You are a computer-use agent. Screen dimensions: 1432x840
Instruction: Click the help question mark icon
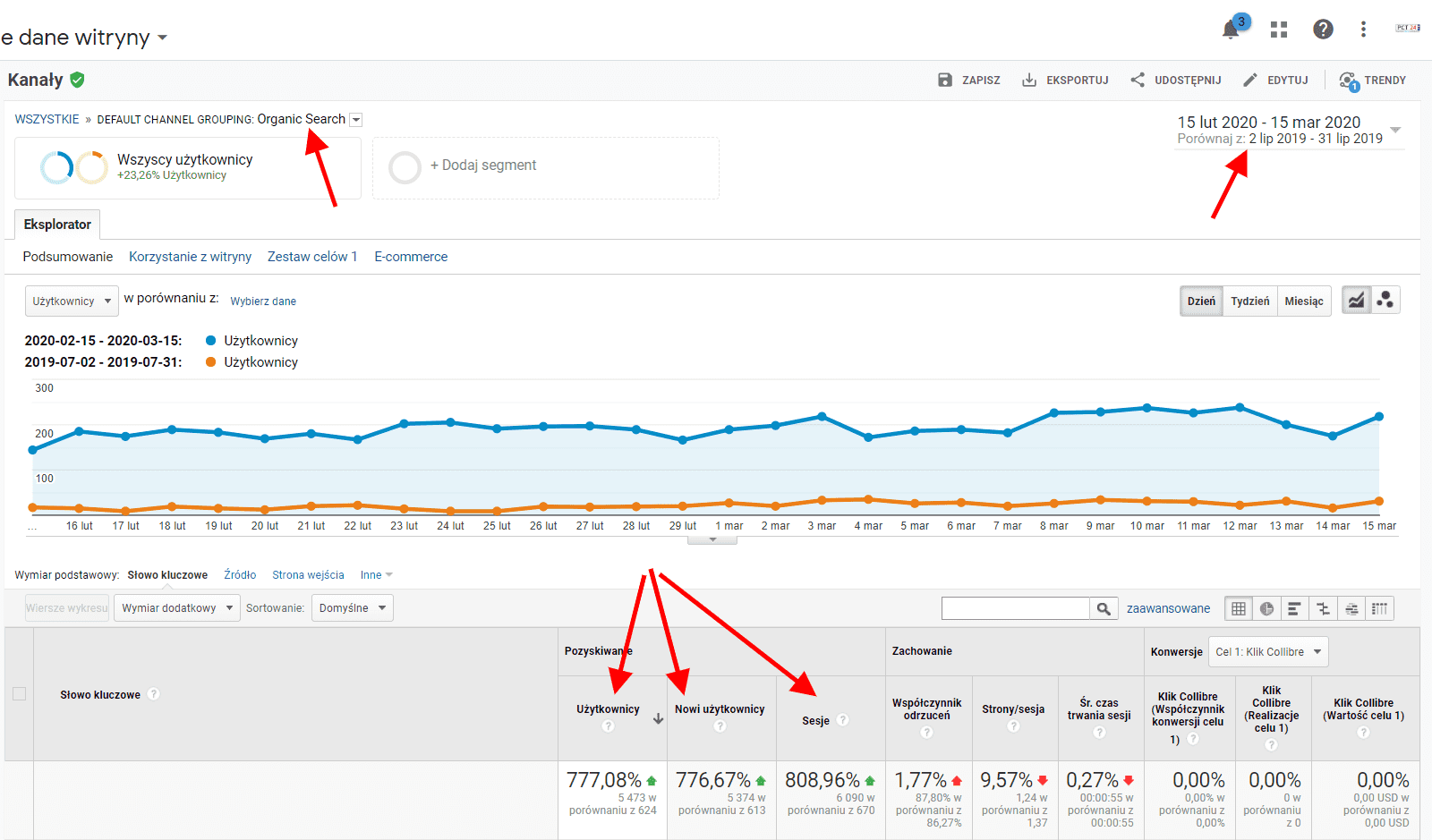[x=1322, y=30]
